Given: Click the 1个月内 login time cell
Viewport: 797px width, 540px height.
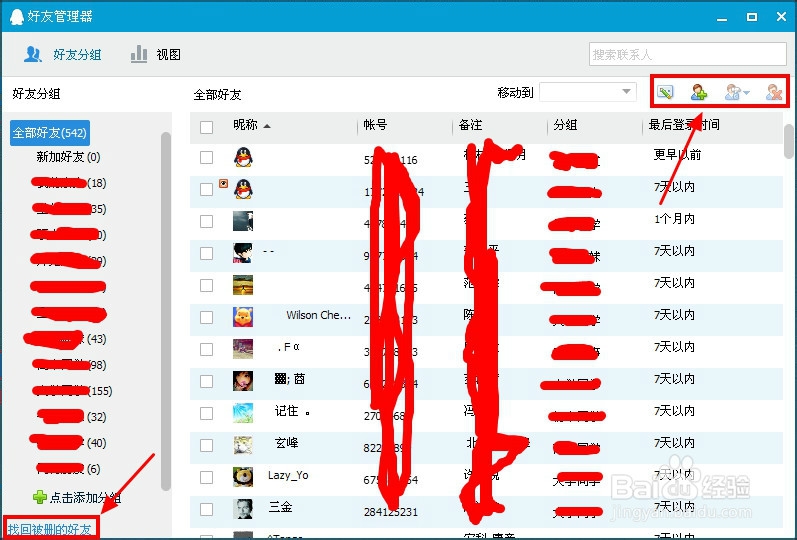Looking at the screenshot, I should [x=674, y=219].
